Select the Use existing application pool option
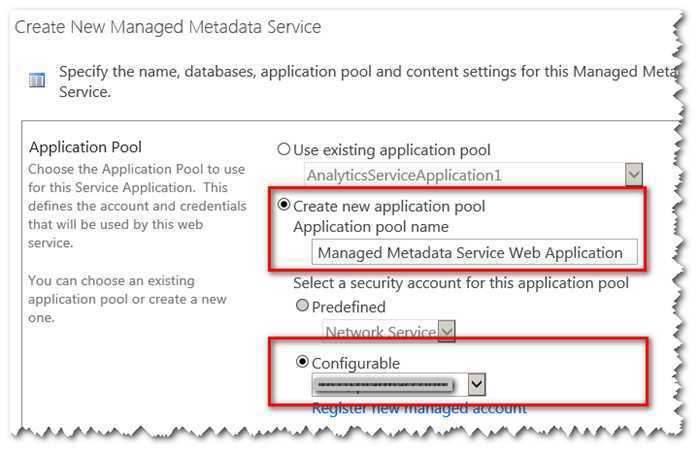This screenshot has width=700, height=453. pos(284,150)
